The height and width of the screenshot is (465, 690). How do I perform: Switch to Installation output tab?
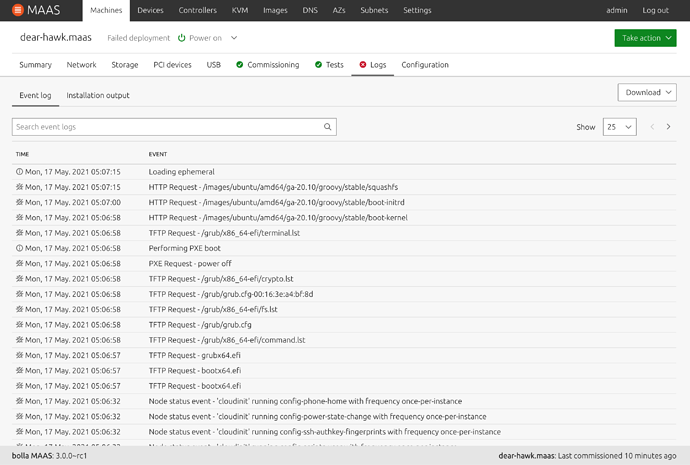(98, 95)
